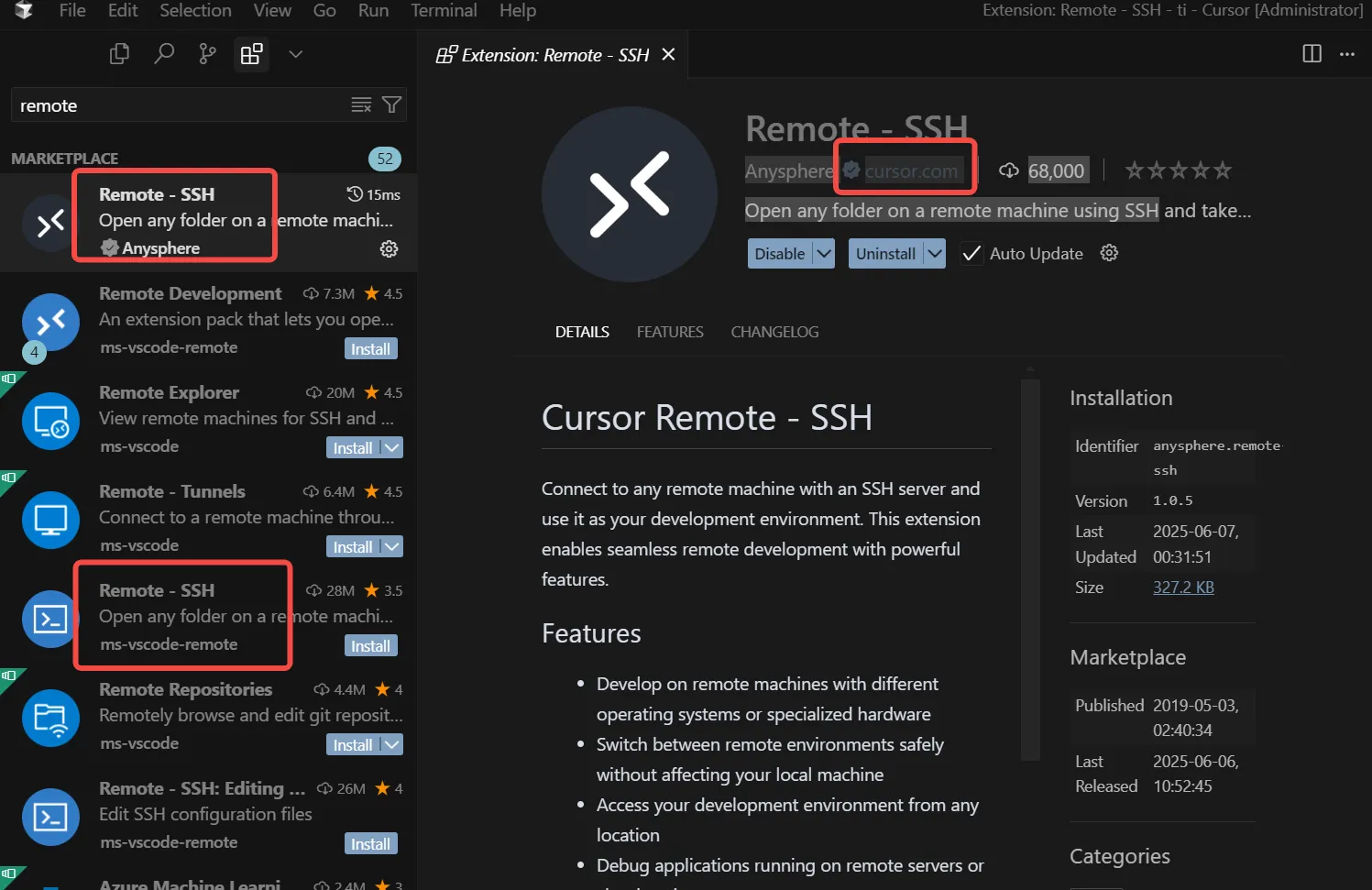Close the Extension: Remote - SSH tab
This screenshot has width=1372, height=890.
669,55
